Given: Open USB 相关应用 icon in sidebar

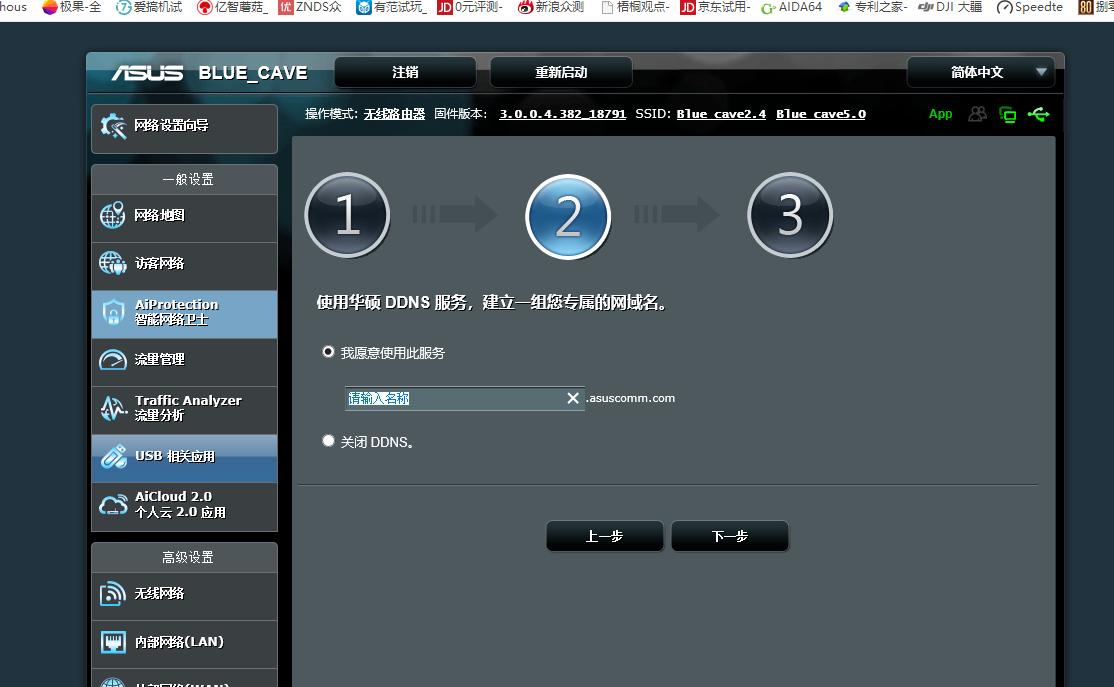Looking at the screenshot, I should [113, 457].
